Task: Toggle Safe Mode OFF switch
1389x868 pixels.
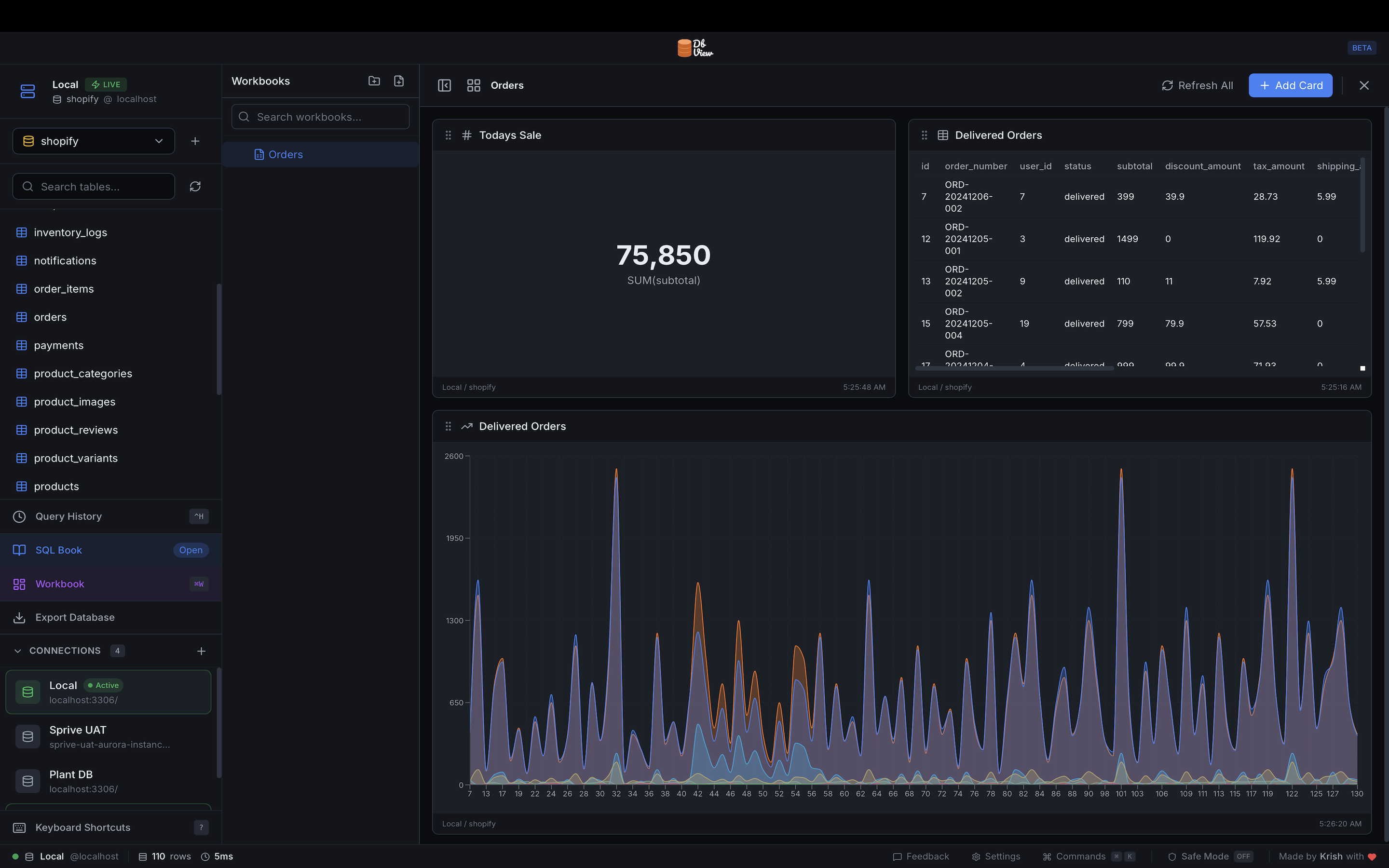Action: click(x=1243, y=856)
